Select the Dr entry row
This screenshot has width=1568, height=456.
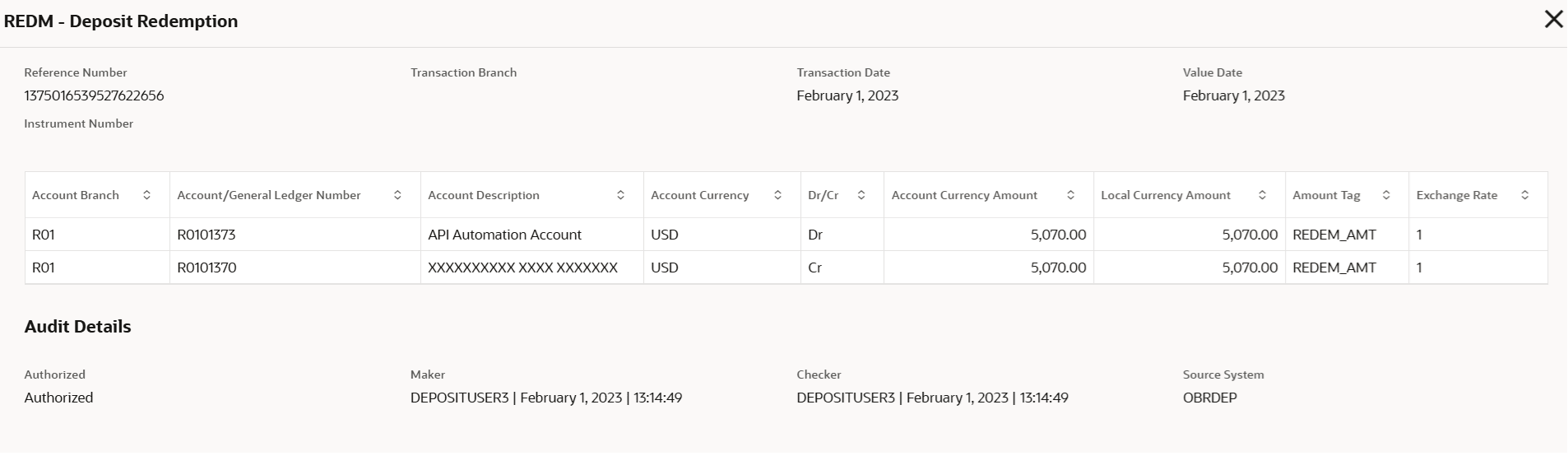815,235
